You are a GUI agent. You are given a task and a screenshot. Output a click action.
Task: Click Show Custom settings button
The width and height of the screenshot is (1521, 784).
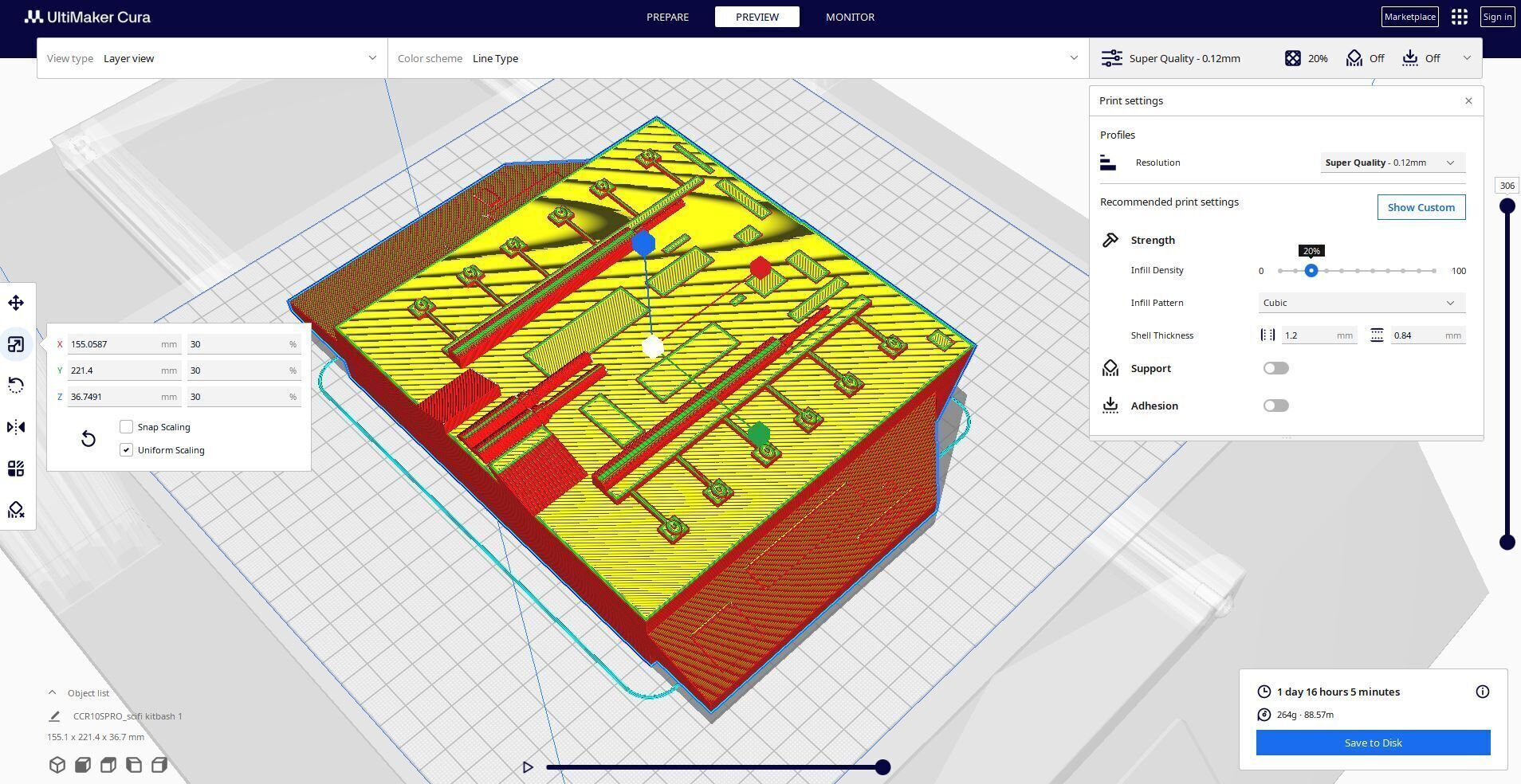pos(1421,207)
